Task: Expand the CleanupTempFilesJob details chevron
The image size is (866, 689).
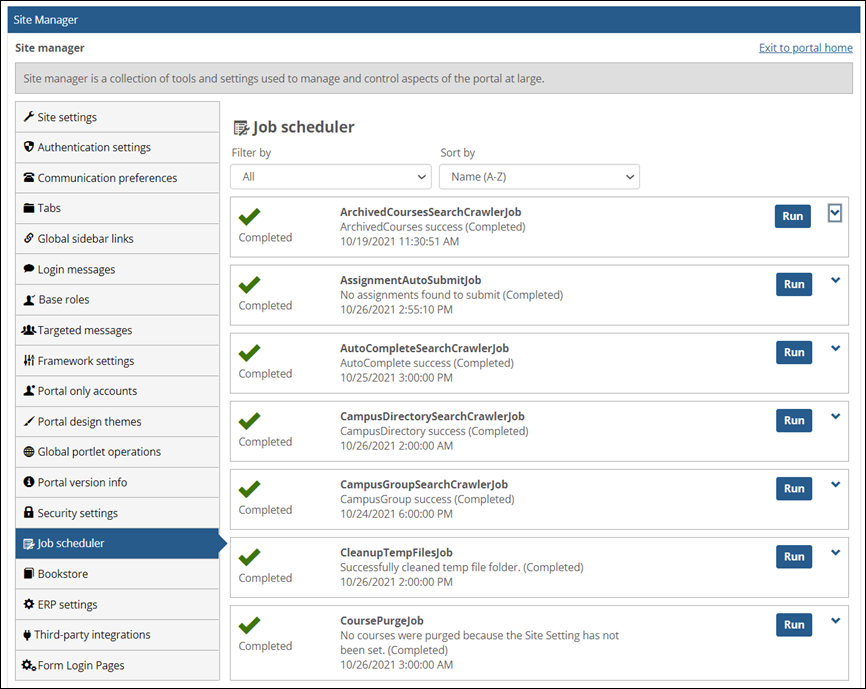Action: 836,553
